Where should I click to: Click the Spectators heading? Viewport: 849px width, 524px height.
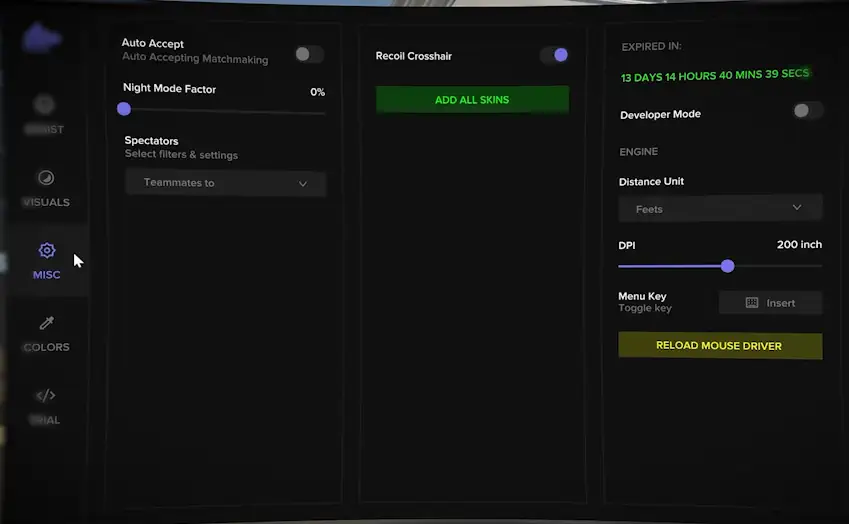(151, 140)
